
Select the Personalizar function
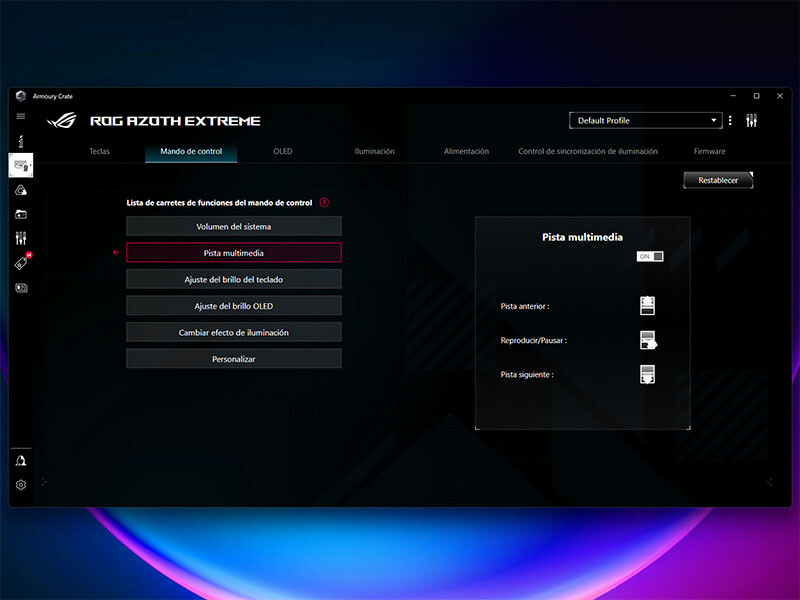(234, 359)
